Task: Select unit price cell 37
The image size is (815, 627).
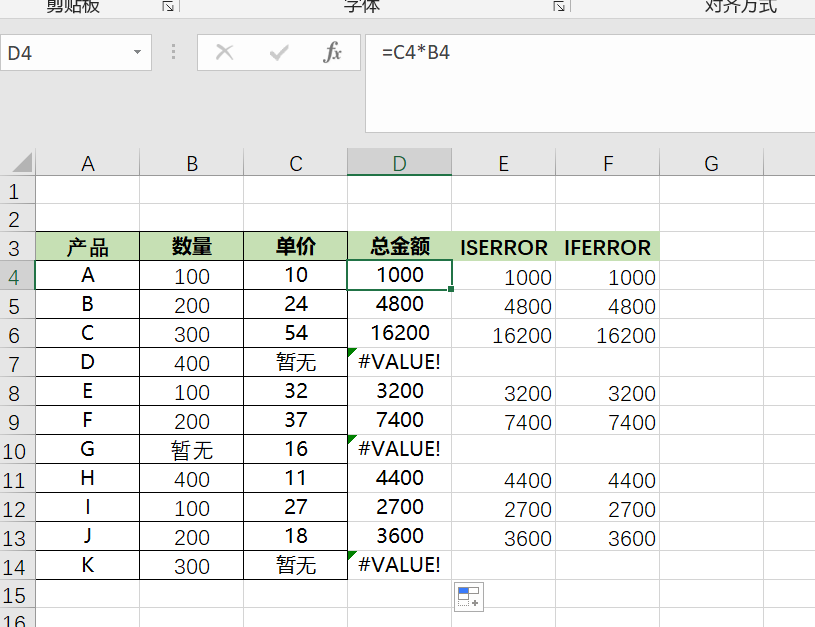Action: tap(296, 420)
